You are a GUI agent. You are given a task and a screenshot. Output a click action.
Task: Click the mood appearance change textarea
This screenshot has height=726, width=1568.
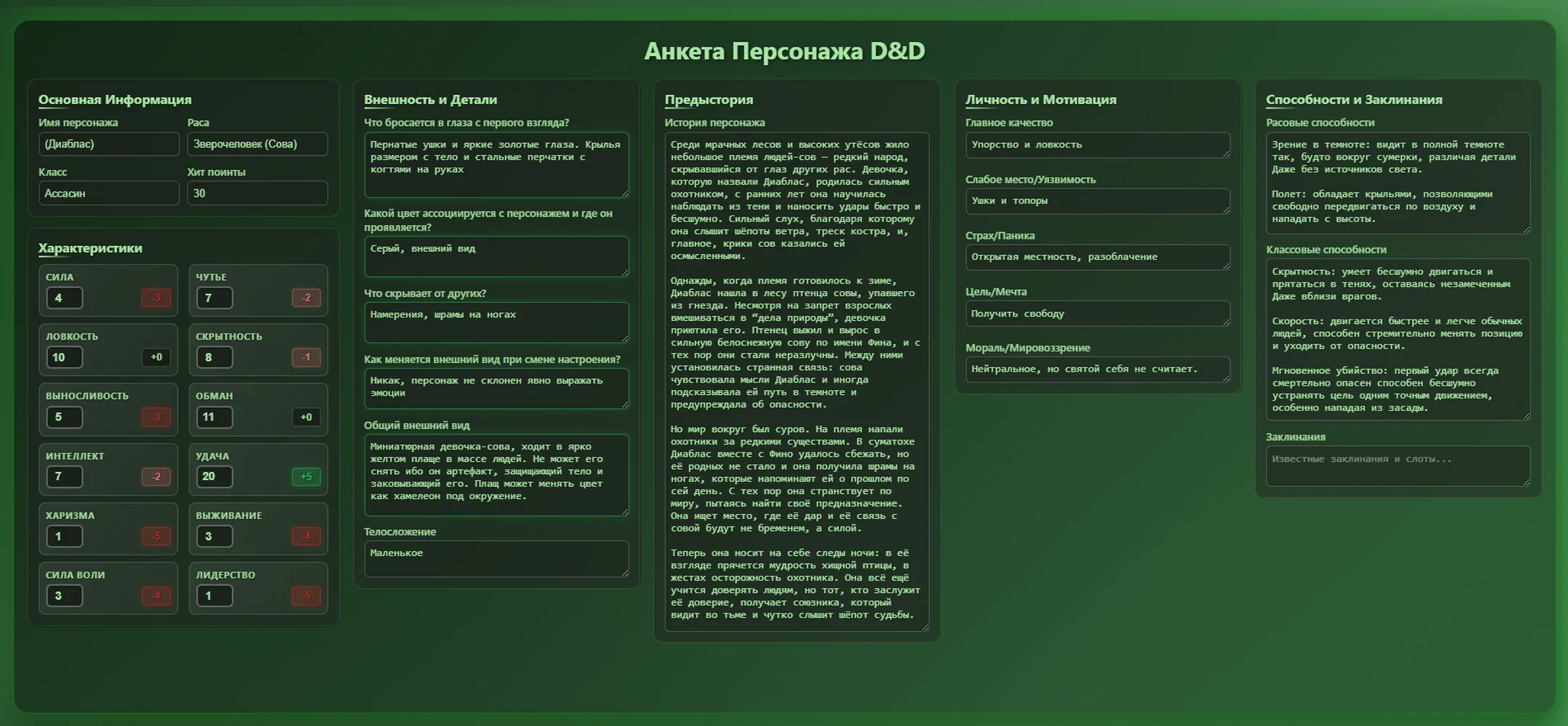click(497, 388)
